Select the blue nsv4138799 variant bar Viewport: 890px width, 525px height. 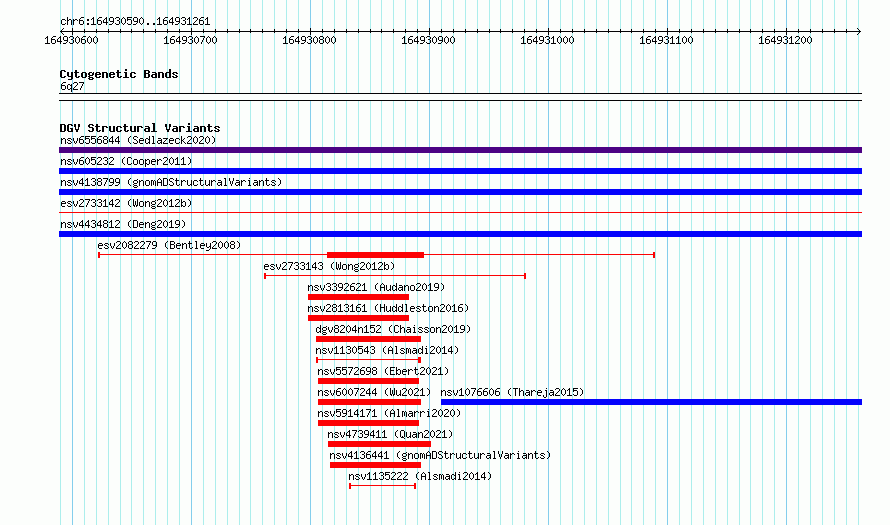[460, 192]
